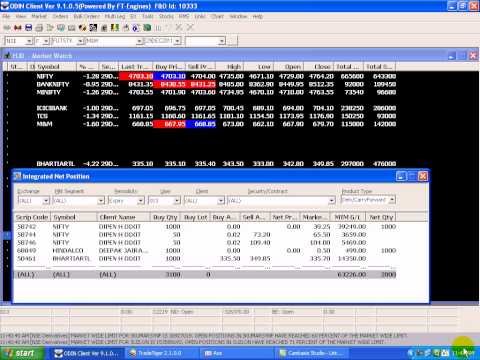
Task: Click the MTM G/L column header
Action: 348,217
